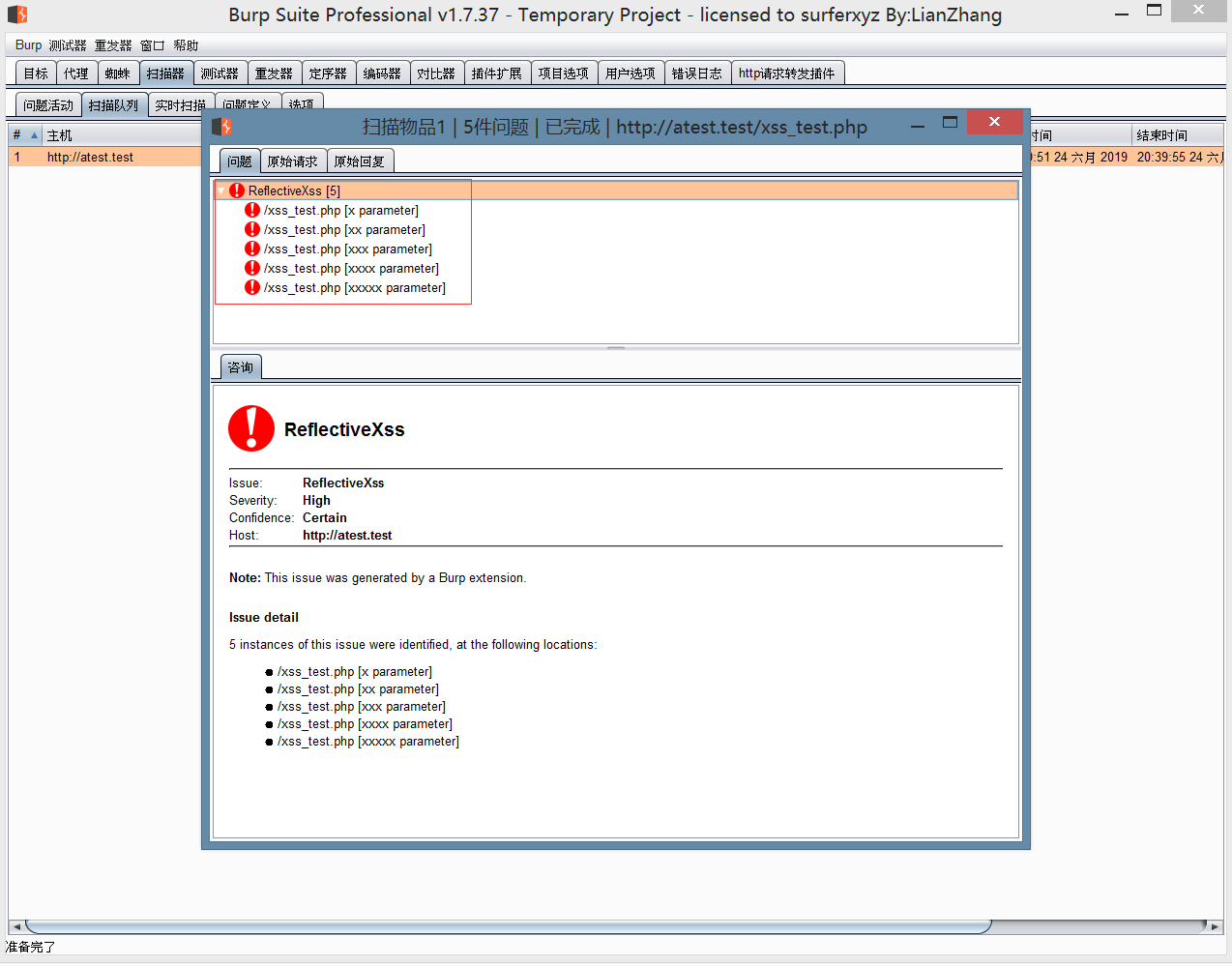This screenshot has width=1232, height=966.
Task: Click the large red ReflectiveXss icon in the advisory
Action: click(x=251, y=428)
